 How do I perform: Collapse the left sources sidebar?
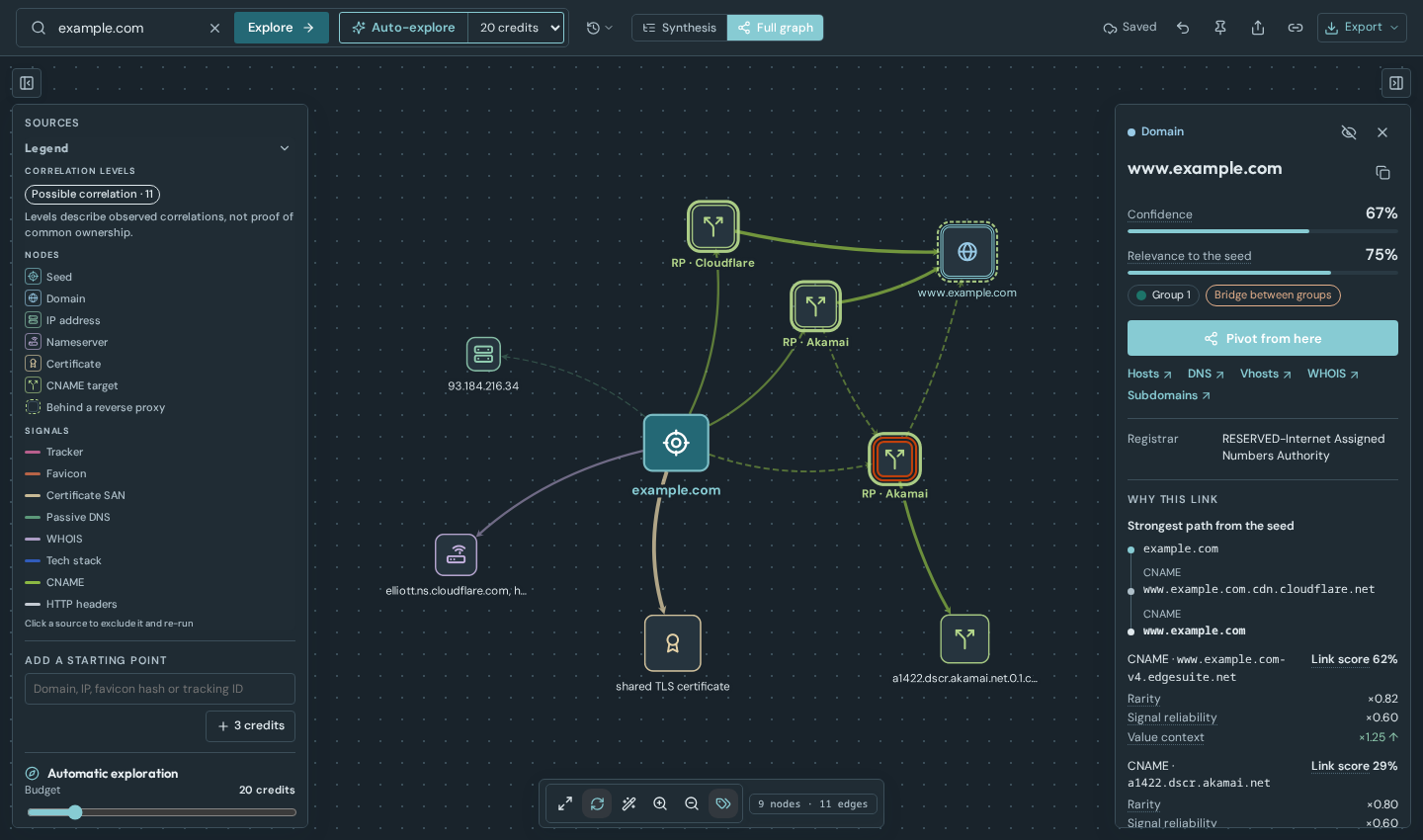click(x=27, y=83)
